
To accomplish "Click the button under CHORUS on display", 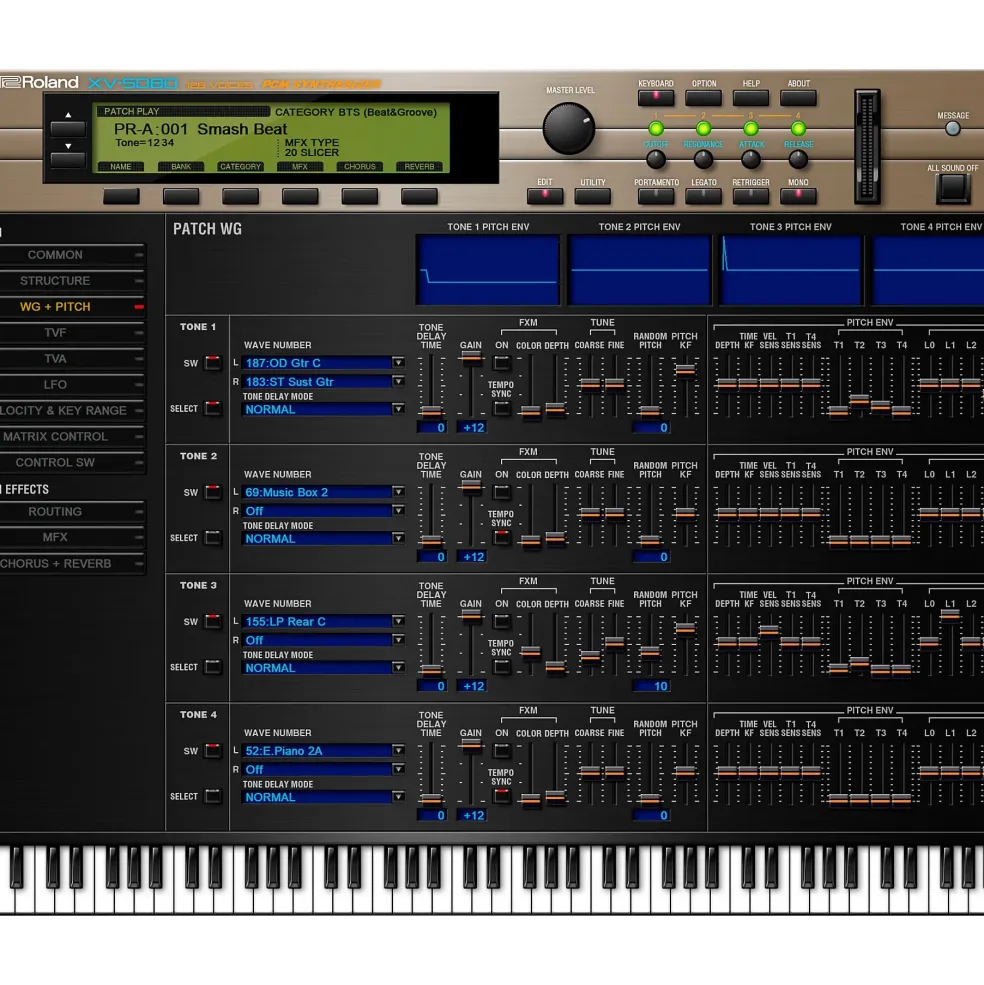I will click(x=359, y=197).
